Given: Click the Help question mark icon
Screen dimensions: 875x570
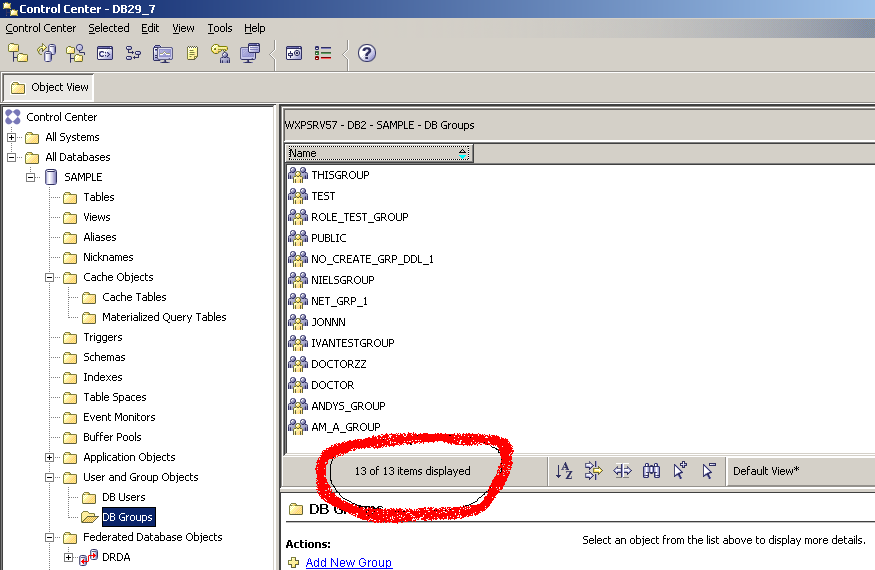Looking at the screenshot, I should coord(367,53).
